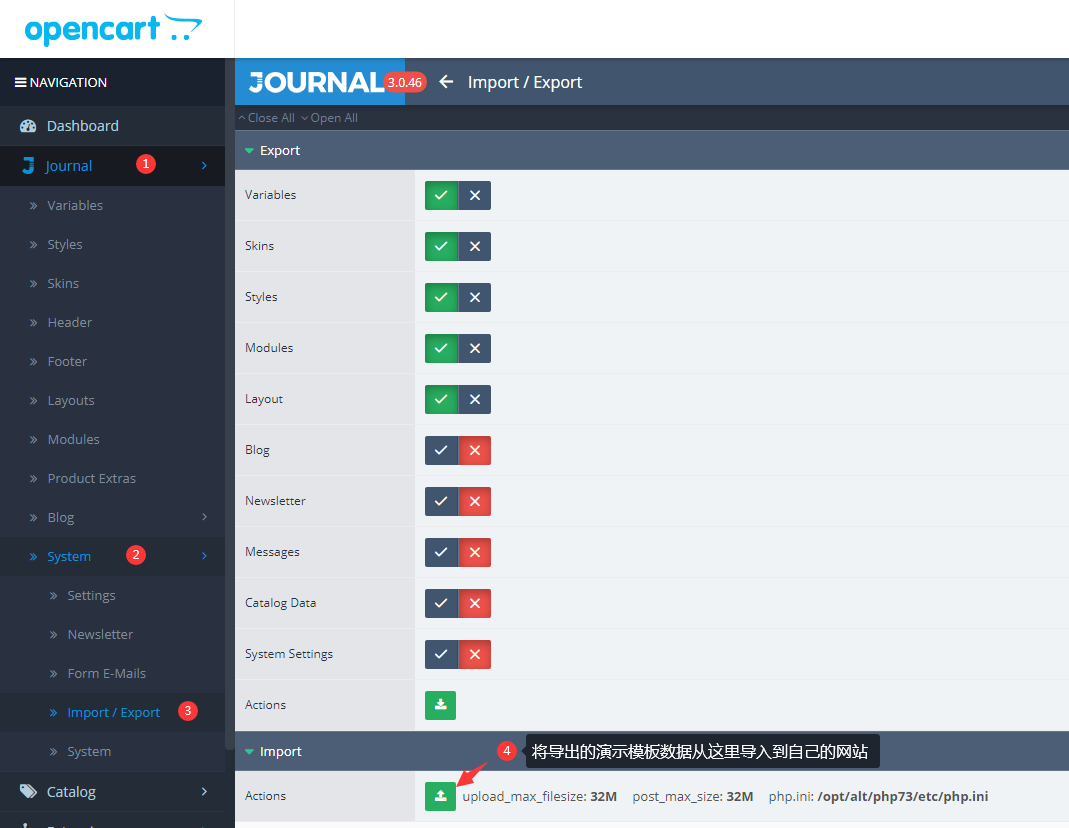Screen dimensions: 1069x828
Task: Click the export download icon button
Action: pyautogui.click(x=440, y=705)
